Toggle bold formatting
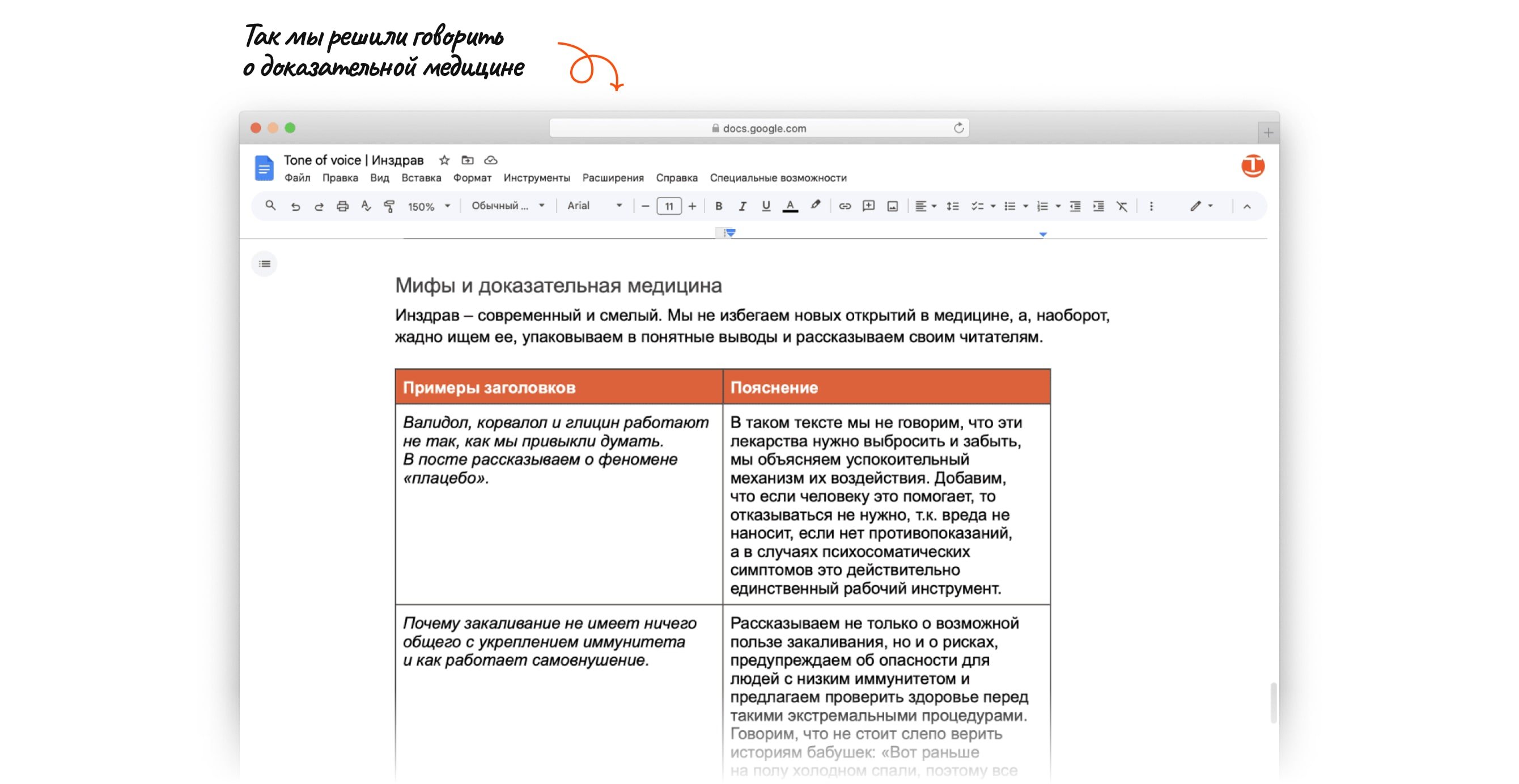Screen dimensions: 1519x784 (x=718, y=206)
